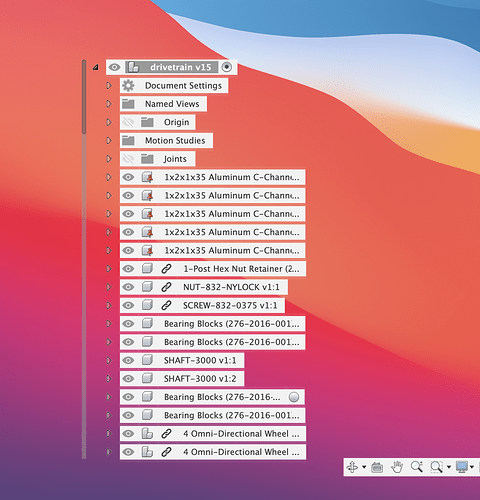Expand the Motion Studies folder
The width and height of the screenshot is (480, 500).
tap(109, 141)
